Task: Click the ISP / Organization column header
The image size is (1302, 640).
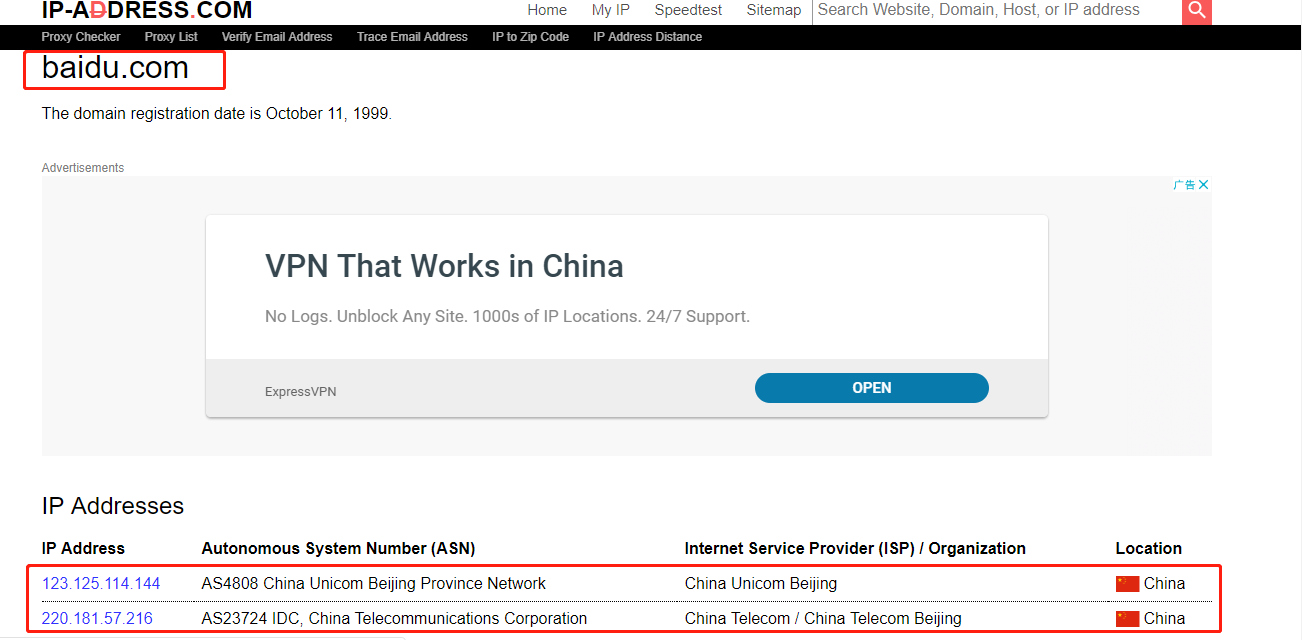Action: click(855, 549)
